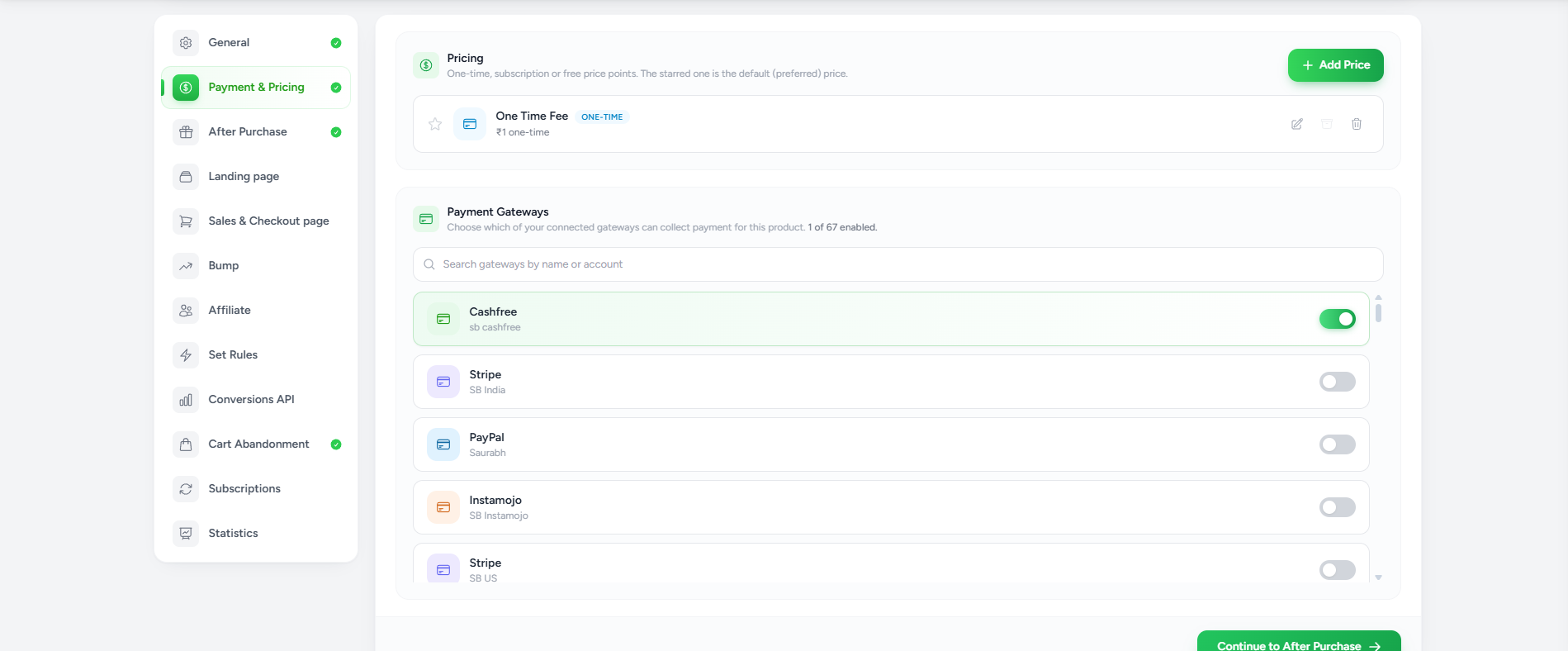Click the Stripe SB India gateway icon
1568x651 pixels.
[x=443, y=382]
